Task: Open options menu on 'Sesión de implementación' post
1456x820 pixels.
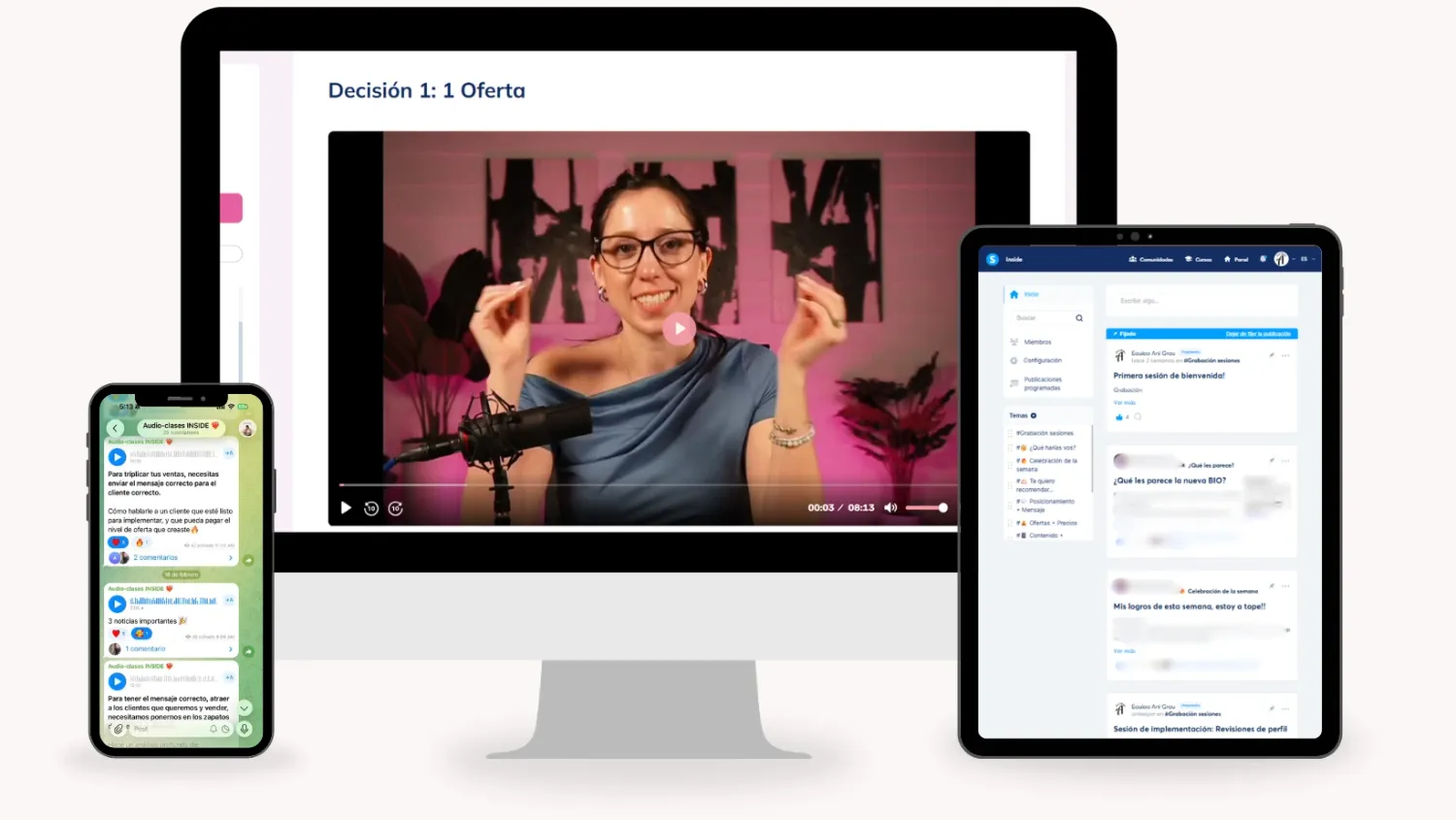Action: pos(1285,709)
